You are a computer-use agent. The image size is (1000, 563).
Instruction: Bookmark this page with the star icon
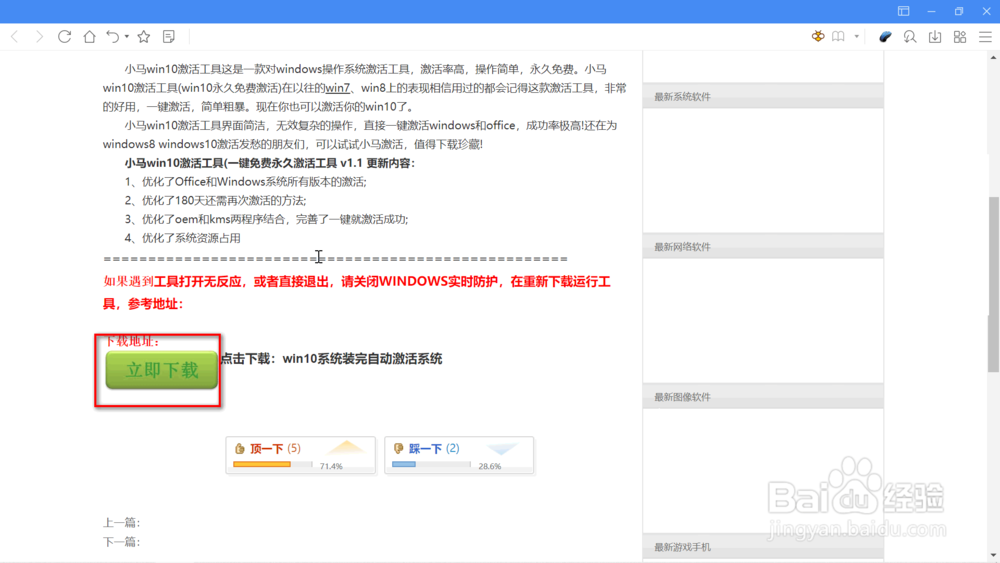(x=144, y=37)
